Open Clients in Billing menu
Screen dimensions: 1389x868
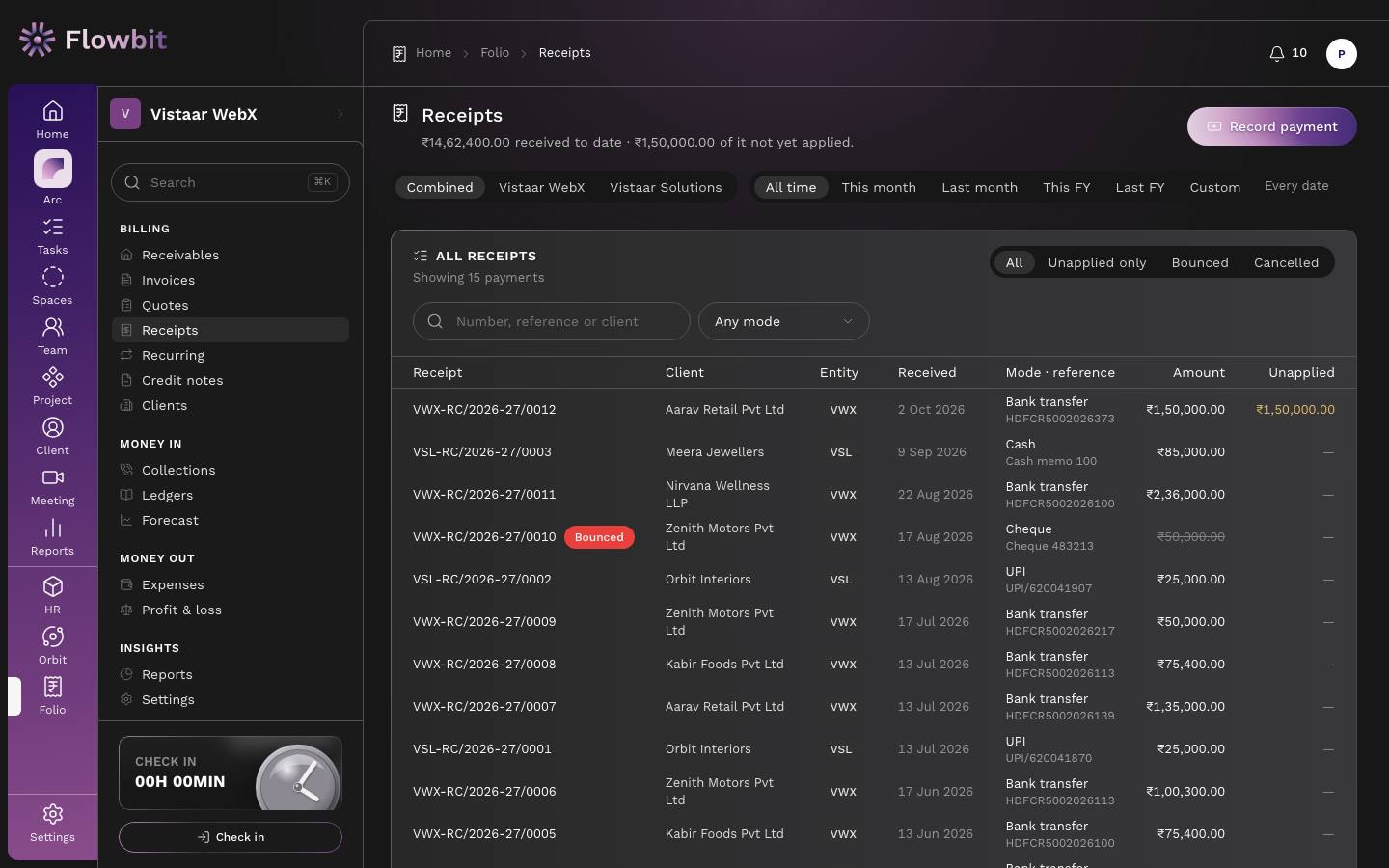click(231, 405)
